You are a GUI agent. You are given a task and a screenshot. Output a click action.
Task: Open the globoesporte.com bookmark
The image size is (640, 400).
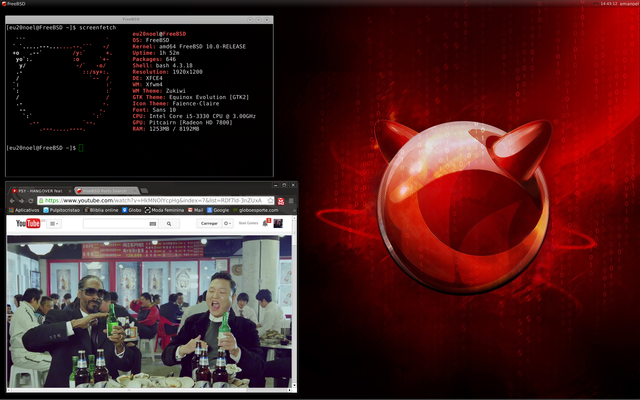[256, 210]
